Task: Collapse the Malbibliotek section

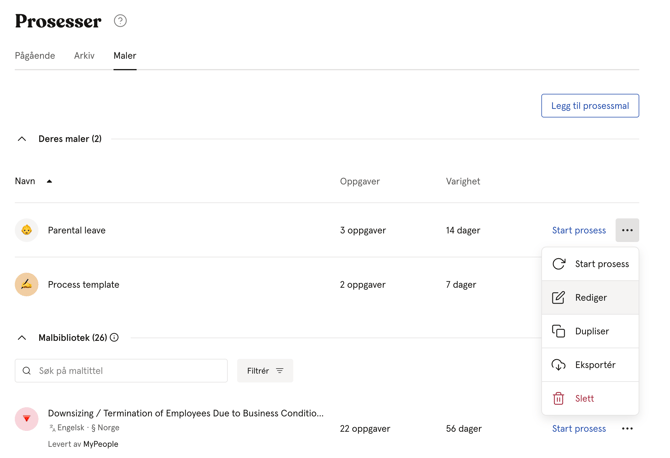Action: (x=22, y=338)
